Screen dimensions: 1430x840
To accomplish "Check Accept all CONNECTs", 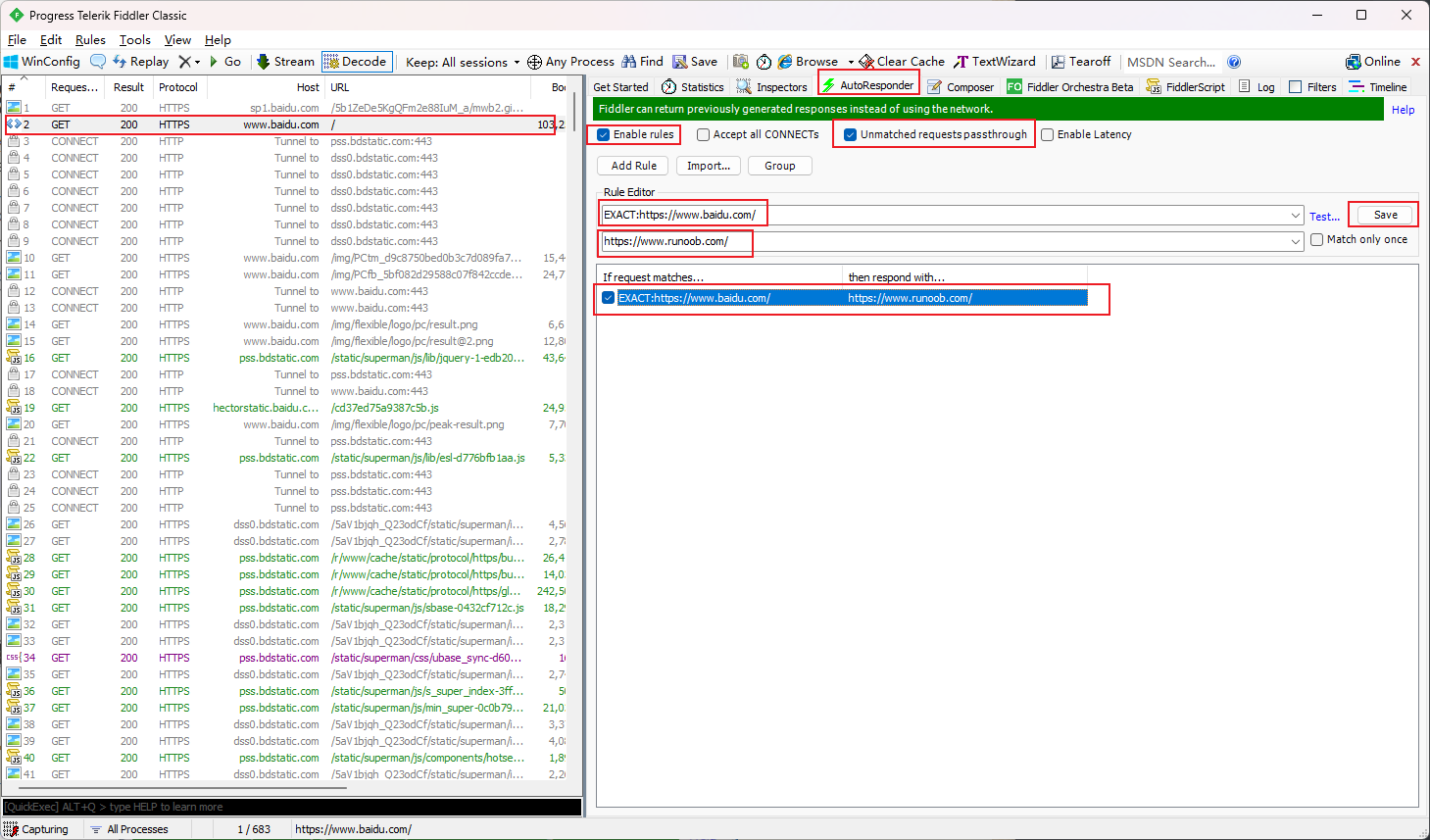I will 704,135.
